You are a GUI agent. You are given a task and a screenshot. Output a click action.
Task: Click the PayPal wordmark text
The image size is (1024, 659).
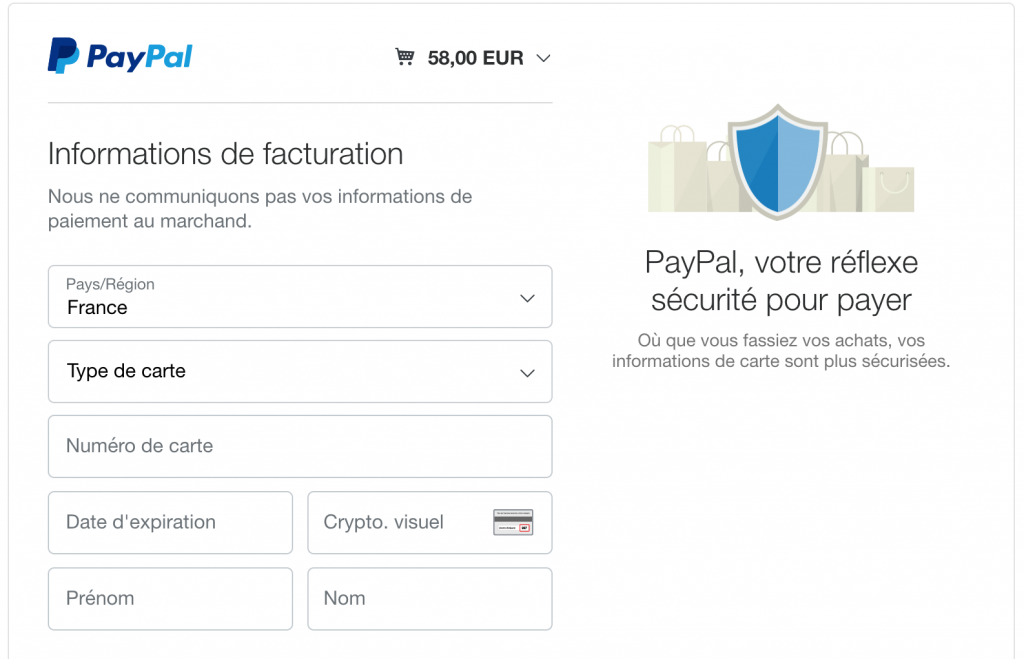139,57
